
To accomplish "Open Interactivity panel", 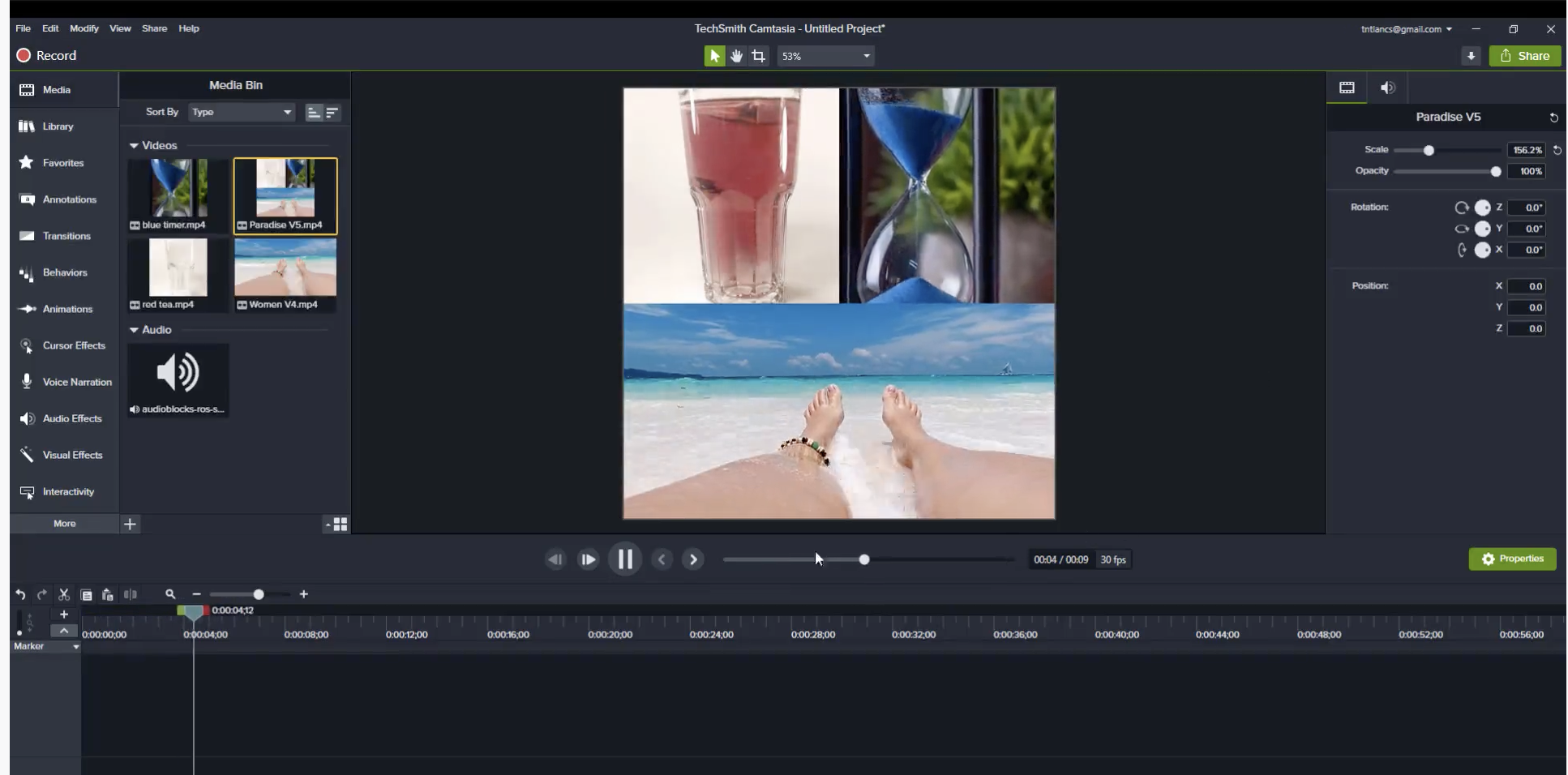I will pos(64,491).
